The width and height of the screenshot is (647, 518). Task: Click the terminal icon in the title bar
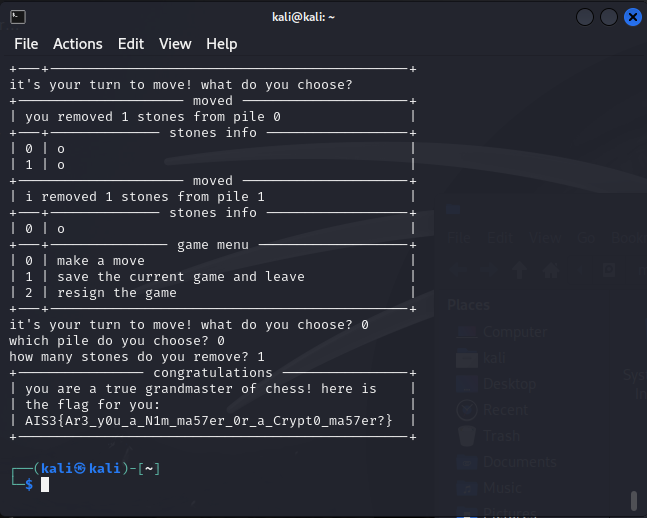point(18,17)
